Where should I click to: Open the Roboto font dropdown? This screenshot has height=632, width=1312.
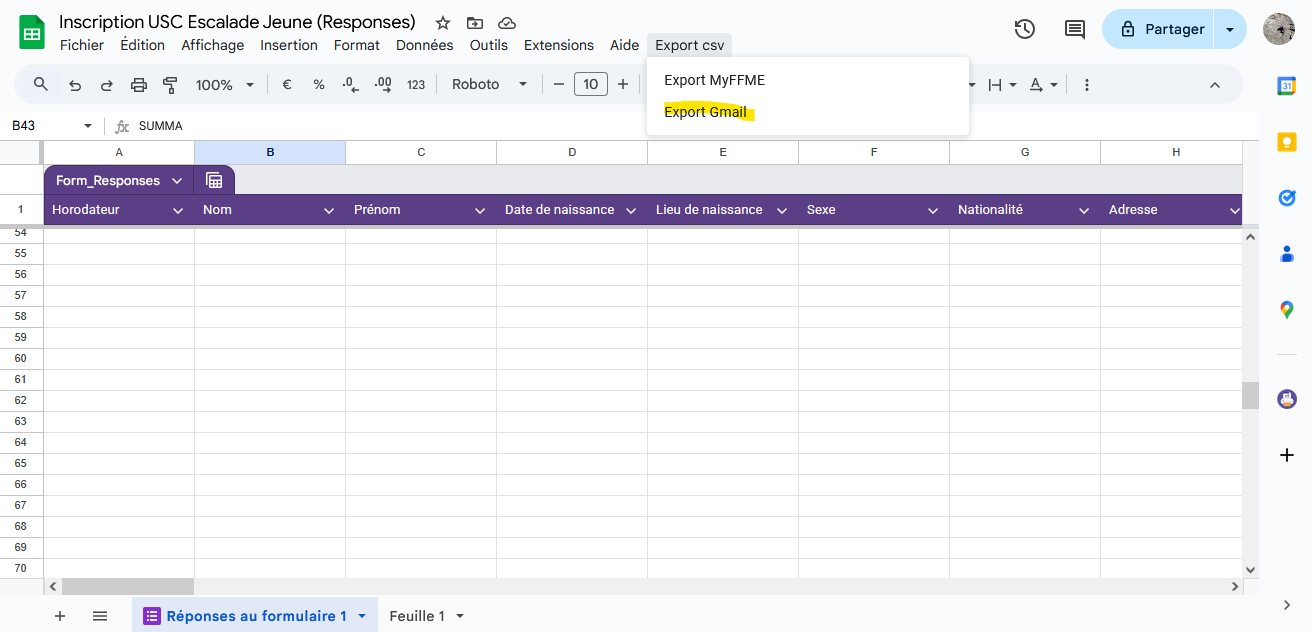(489, 85)
